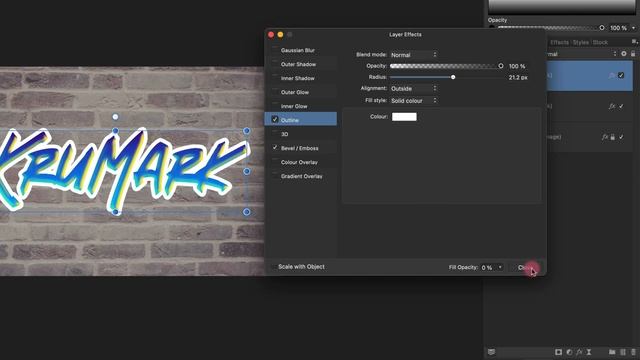Click the panel Opacity 100 % value

point(618,28)
